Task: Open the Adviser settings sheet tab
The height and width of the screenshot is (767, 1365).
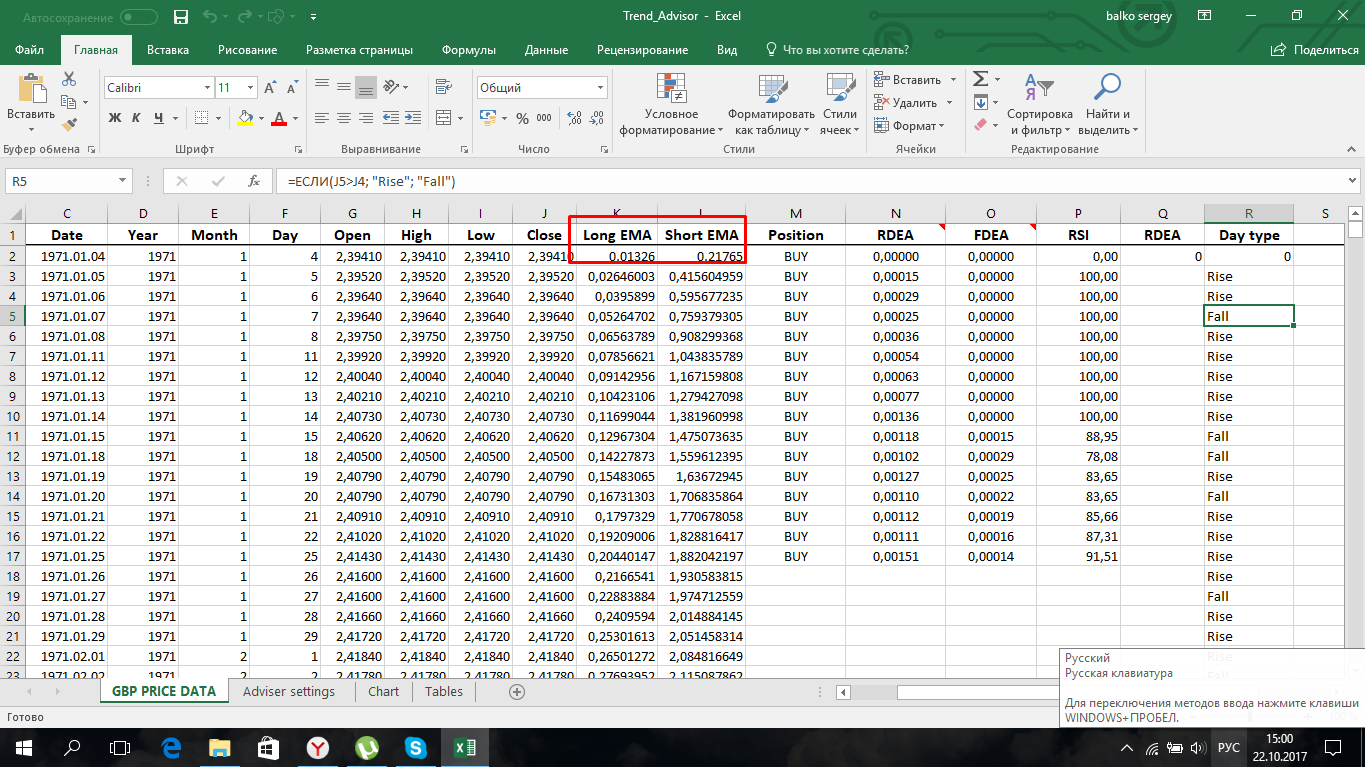Action: [289, 691]
